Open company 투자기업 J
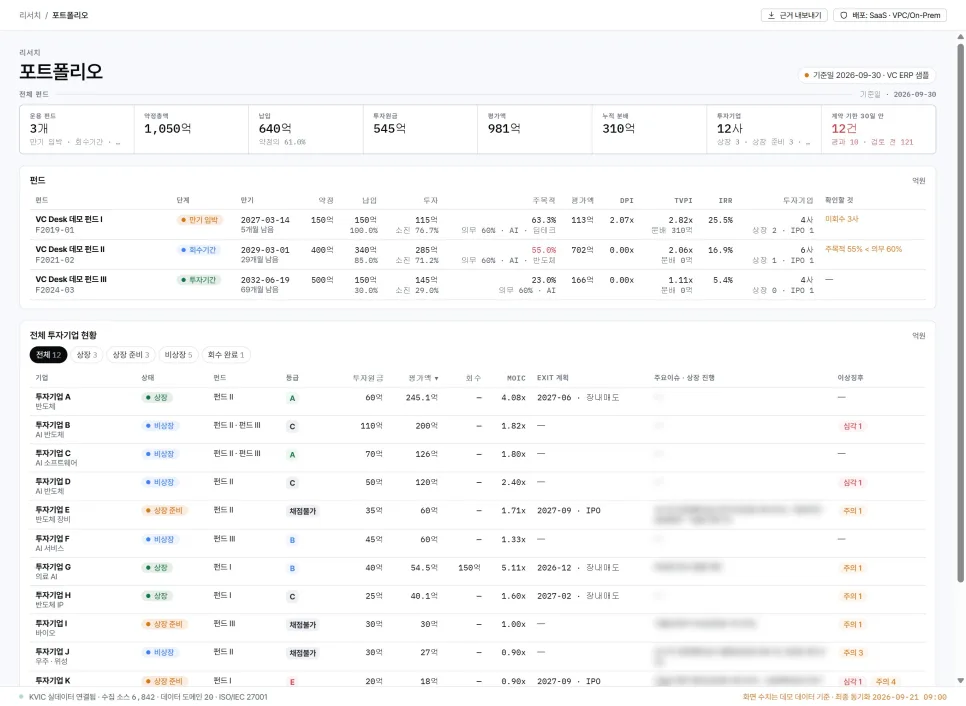 [477, 657]
